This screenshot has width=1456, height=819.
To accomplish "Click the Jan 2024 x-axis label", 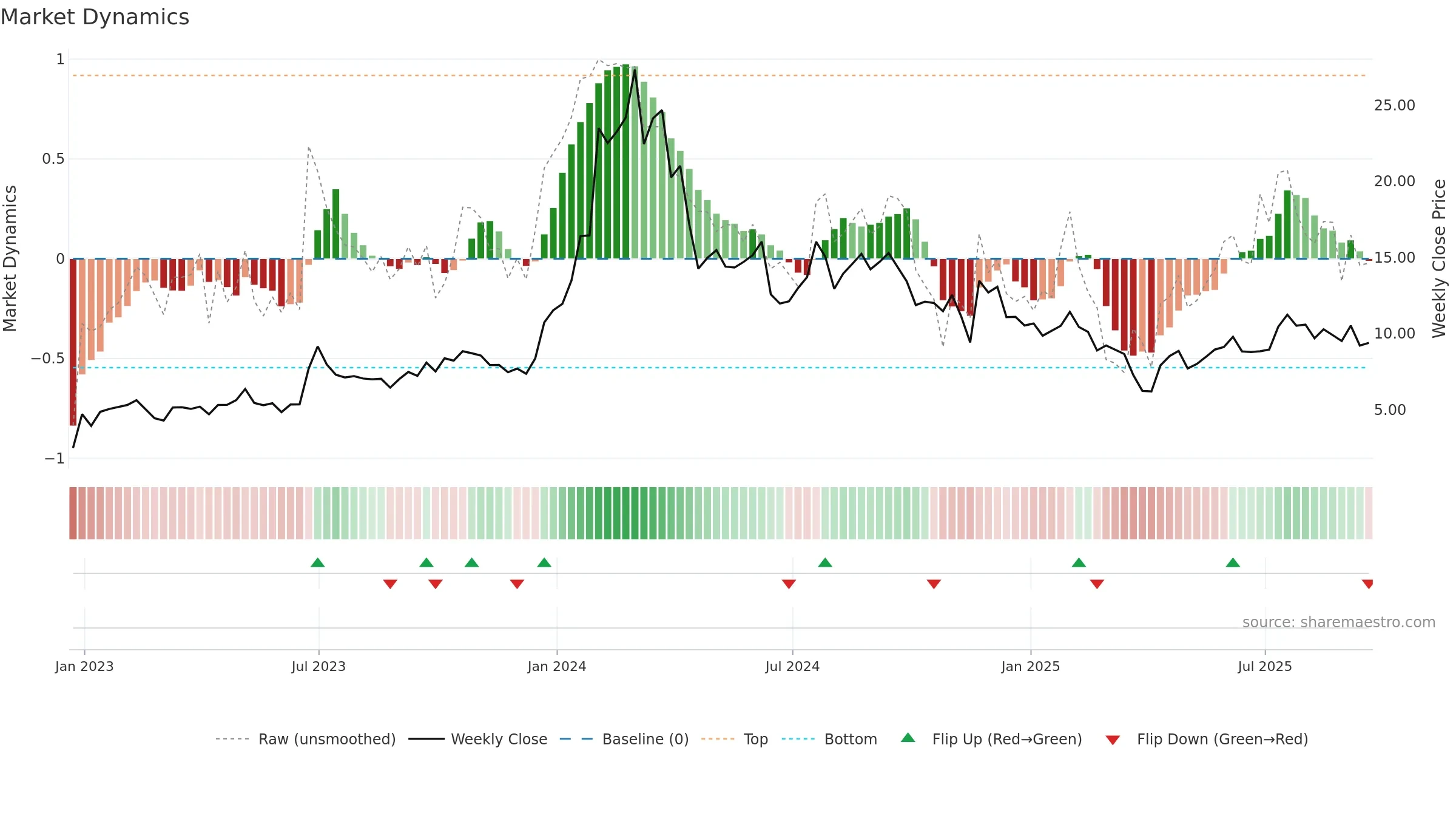I will pyautogui.click(x=557, y=666).
